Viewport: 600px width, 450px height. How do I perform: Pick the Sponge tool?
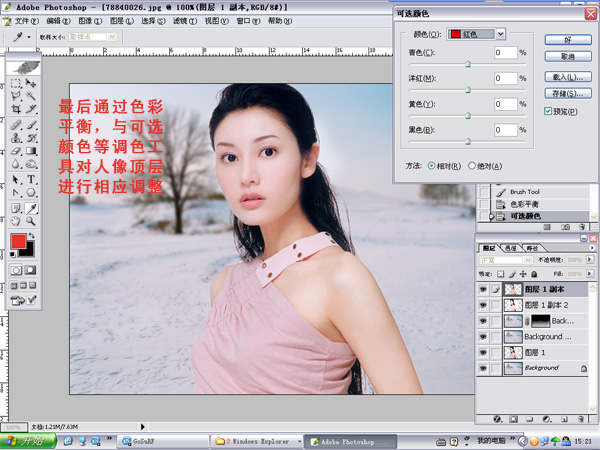tap(31, 164)
